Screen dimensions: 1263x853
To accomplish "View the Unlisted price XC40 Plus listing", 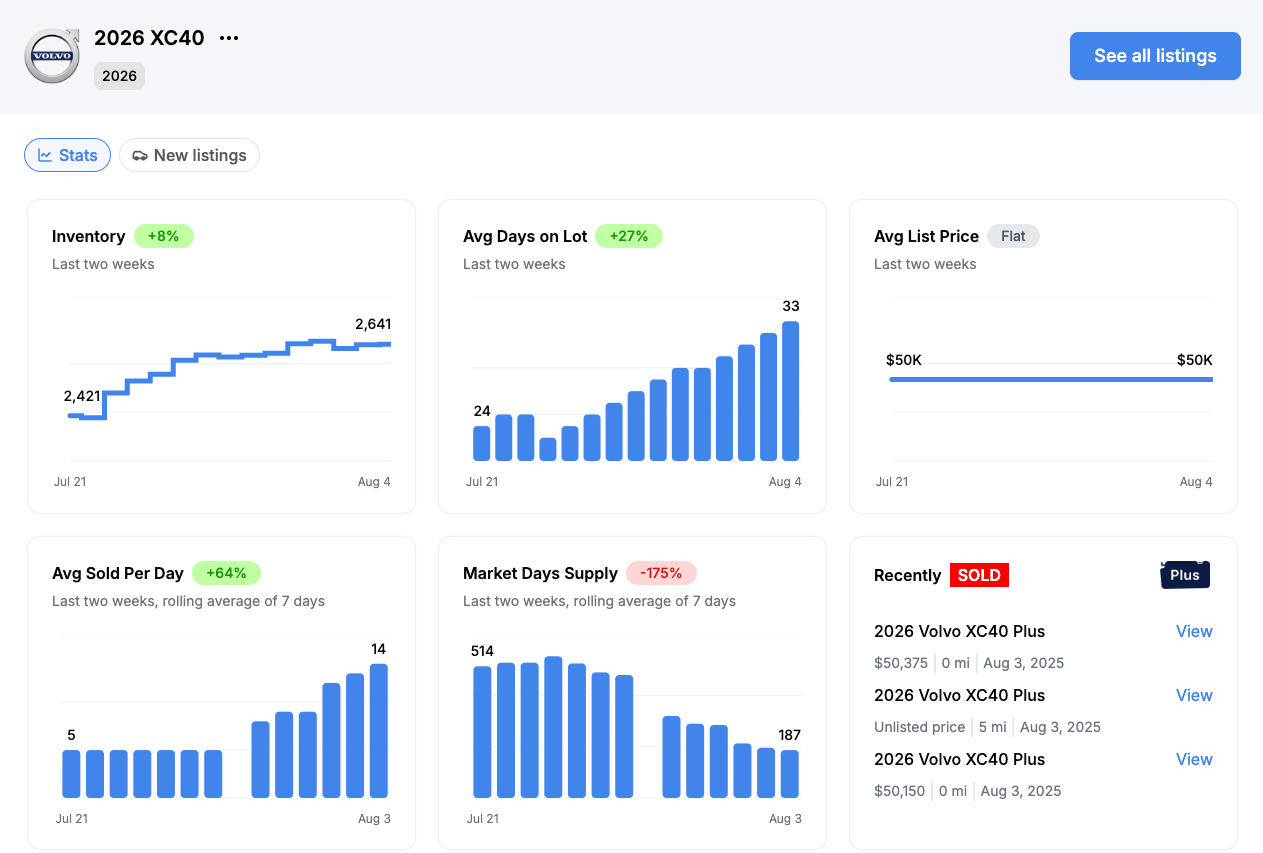I will click(1194, 695).
